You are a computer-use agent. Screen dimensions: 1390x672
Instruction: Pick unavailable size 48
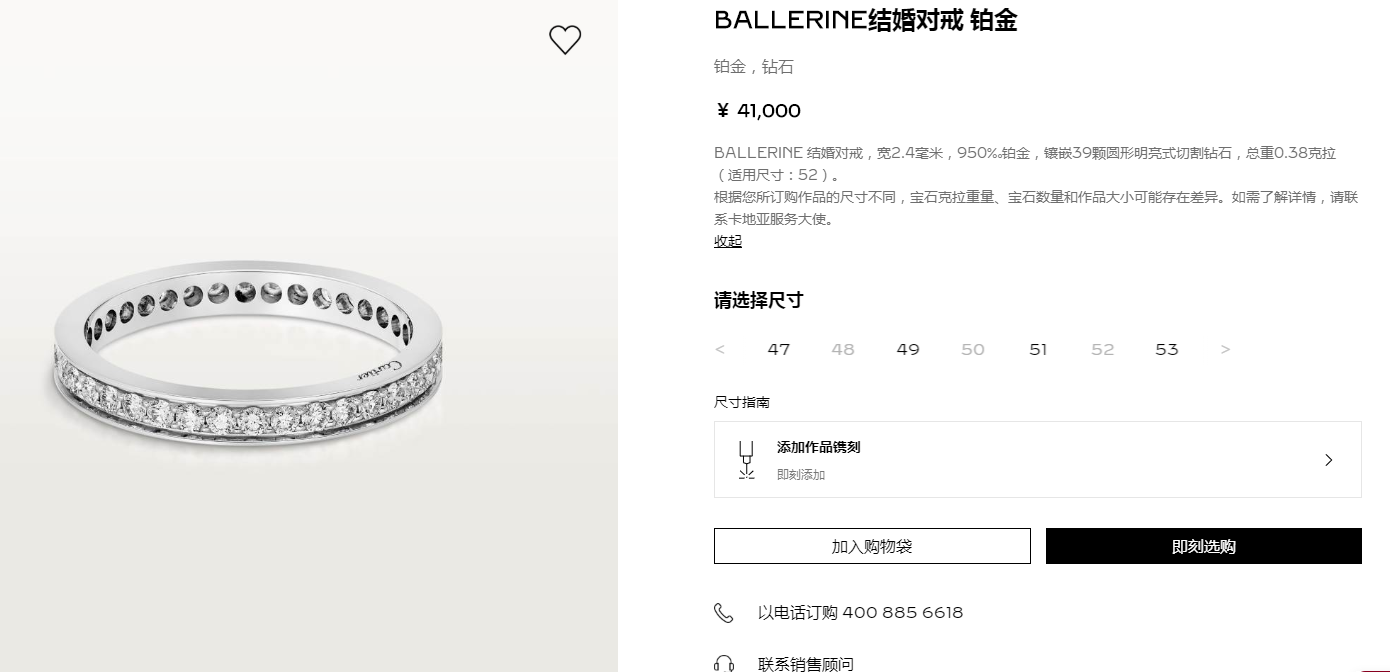click(843, 350)
